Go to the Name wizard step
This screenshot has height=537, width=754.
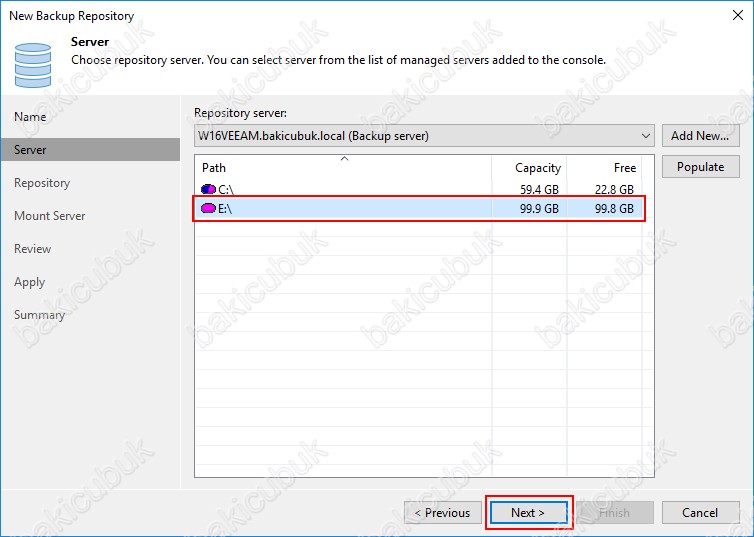[x=30, y=117]
